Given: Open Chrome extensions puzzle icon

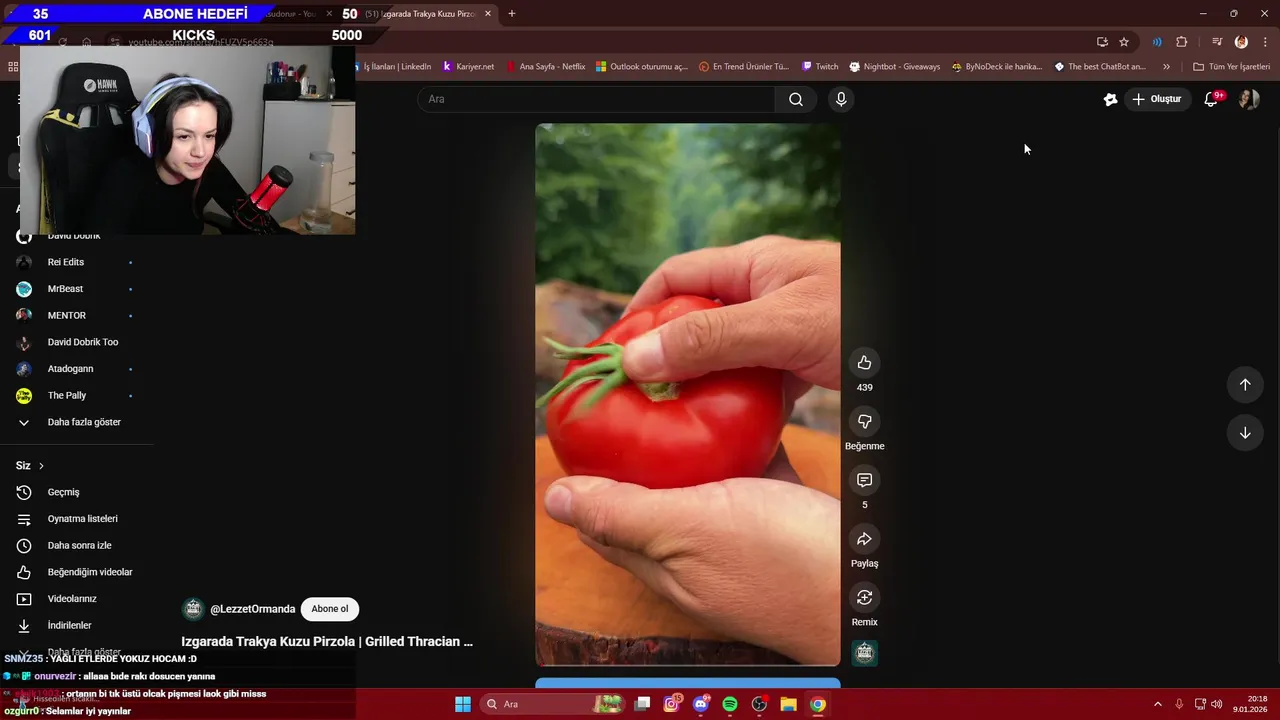Looking at the screenshot, I should (1181, 42).
